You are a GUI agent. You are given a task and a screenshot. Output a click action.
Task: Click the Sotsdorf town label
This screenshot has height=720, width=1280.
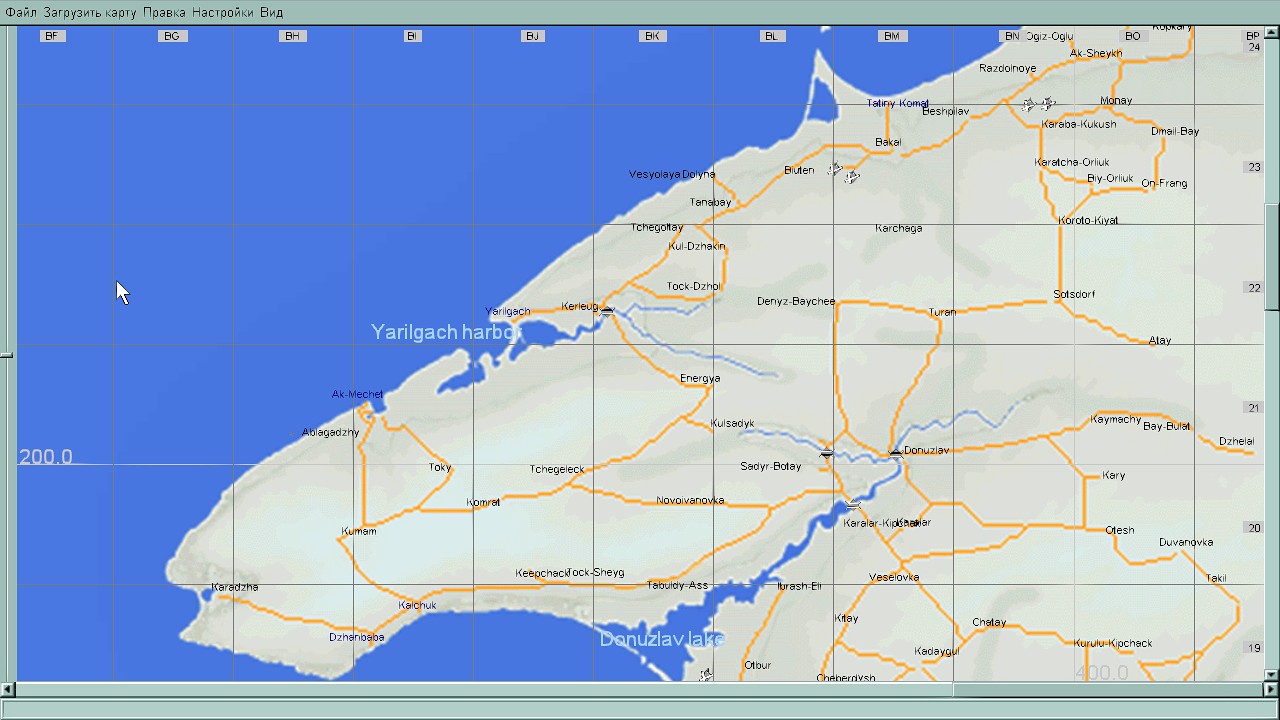(1074, 294)
